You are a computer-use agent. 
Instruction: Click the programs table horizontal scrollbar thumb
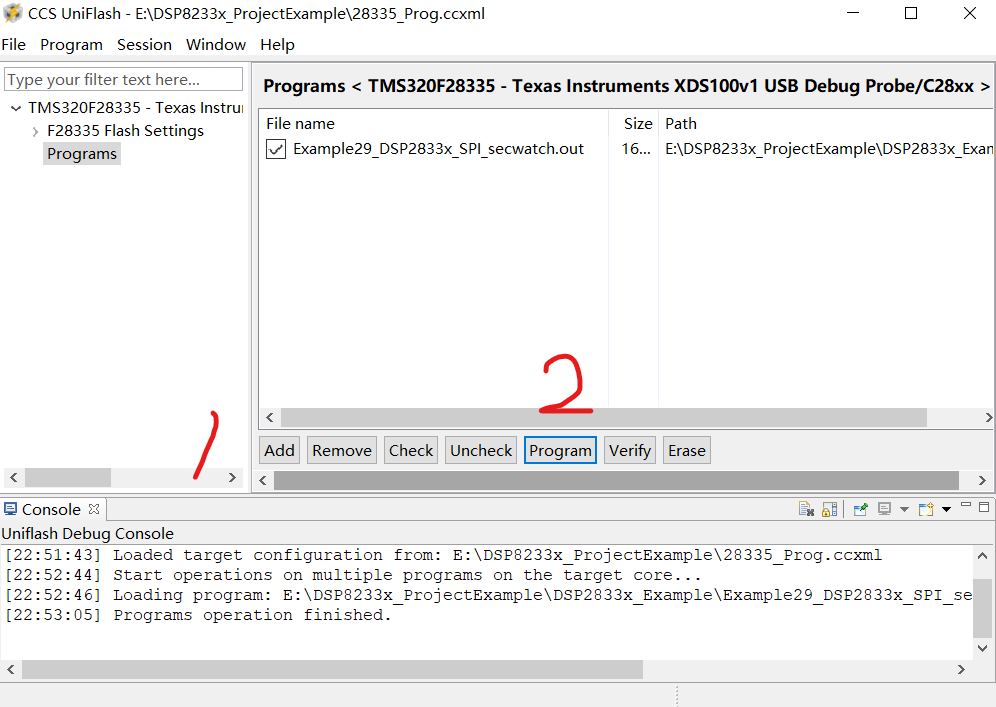coord(604,417)
